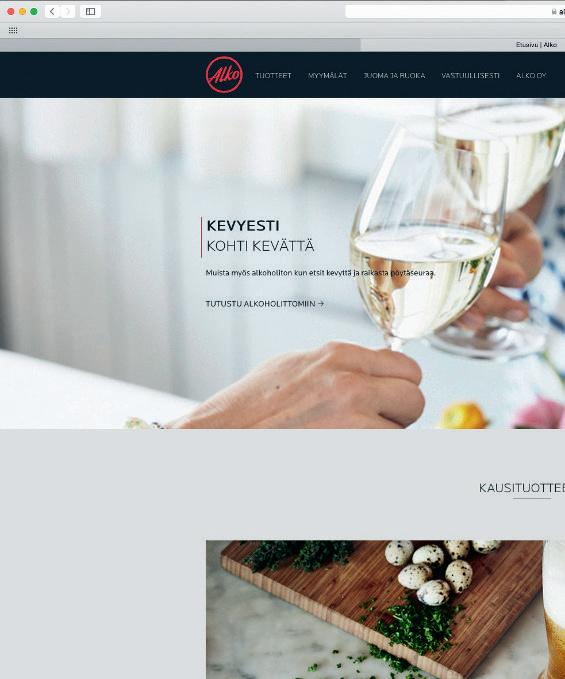The height and width of the screenshot is (679, 565).
Task: Follow the TUTUSTU ALKOHOLITTOMIIN link
Action: [265, 304]
